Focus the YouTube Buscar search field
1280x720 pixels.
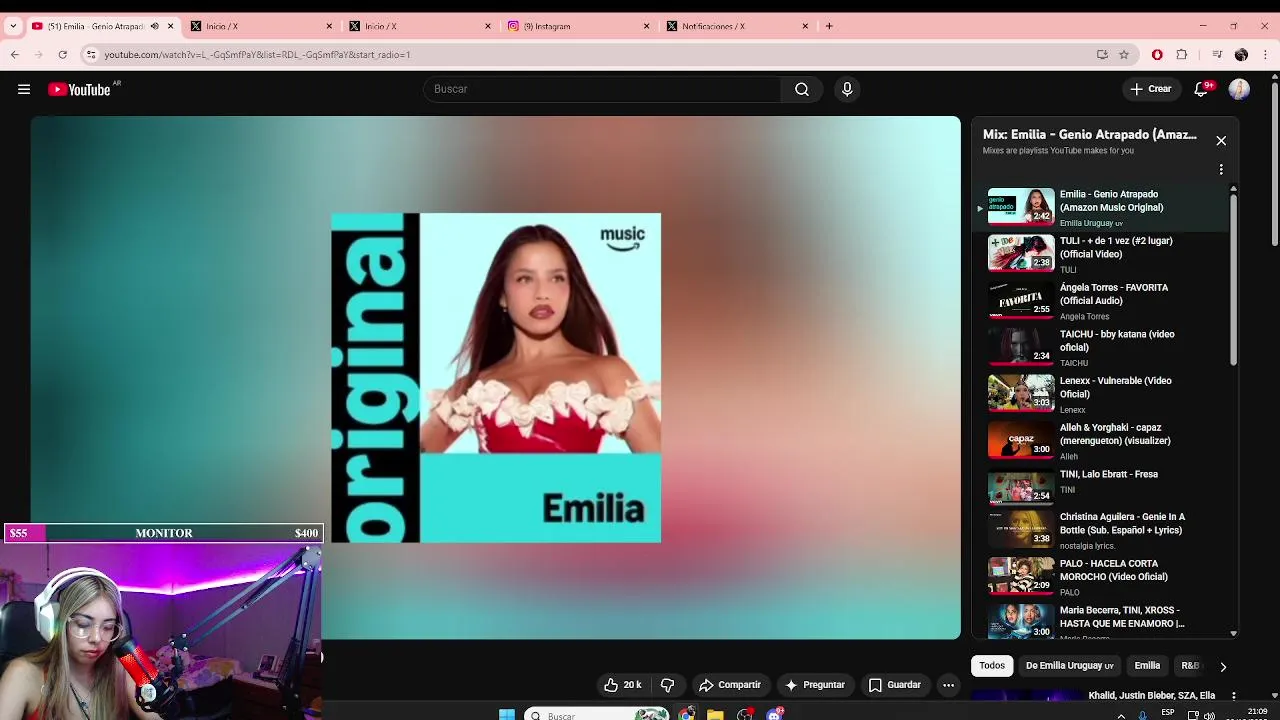602,89
